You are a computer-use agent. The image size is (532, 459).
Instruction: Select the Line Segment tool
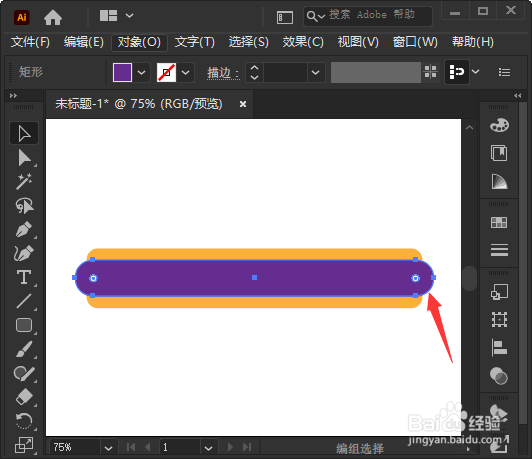click(24, 301)
